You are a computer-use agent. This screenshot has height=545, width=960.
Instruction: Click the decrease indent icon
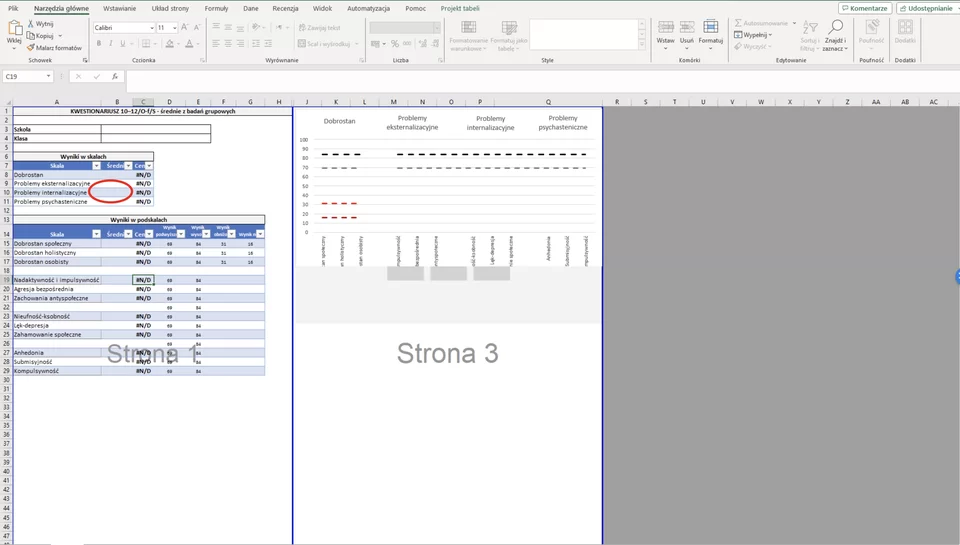coord(256,43)
